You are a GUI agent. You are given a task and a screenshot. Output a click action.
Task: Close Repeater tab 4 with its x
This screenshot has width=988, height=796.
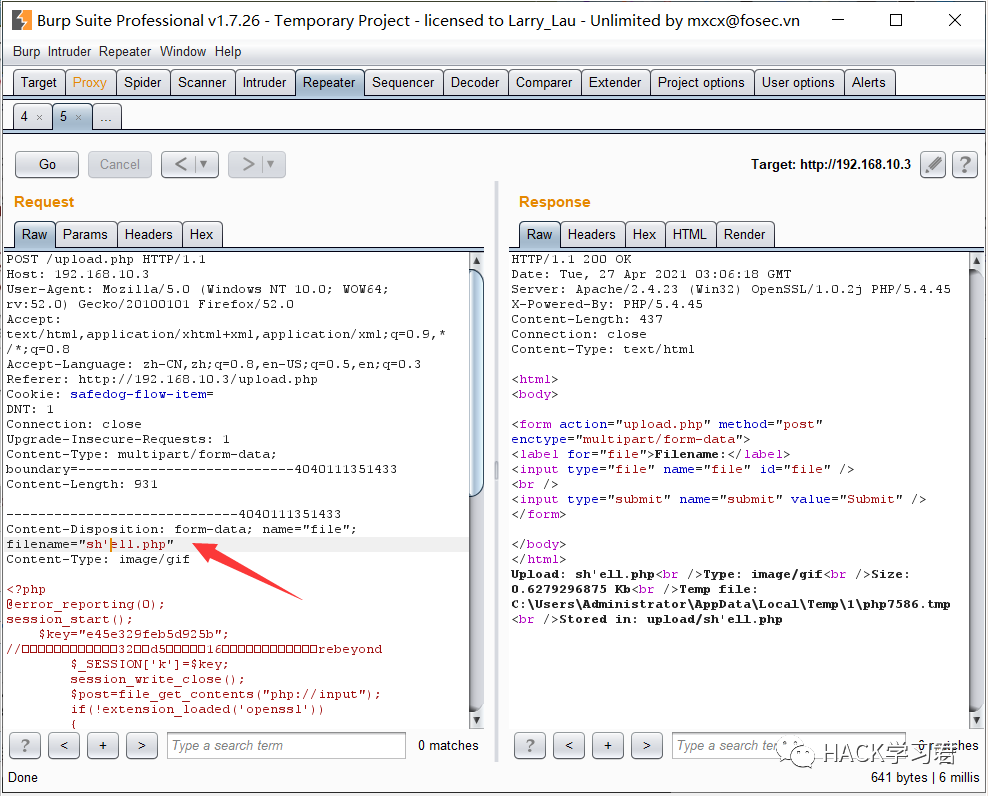click(39, 117)
